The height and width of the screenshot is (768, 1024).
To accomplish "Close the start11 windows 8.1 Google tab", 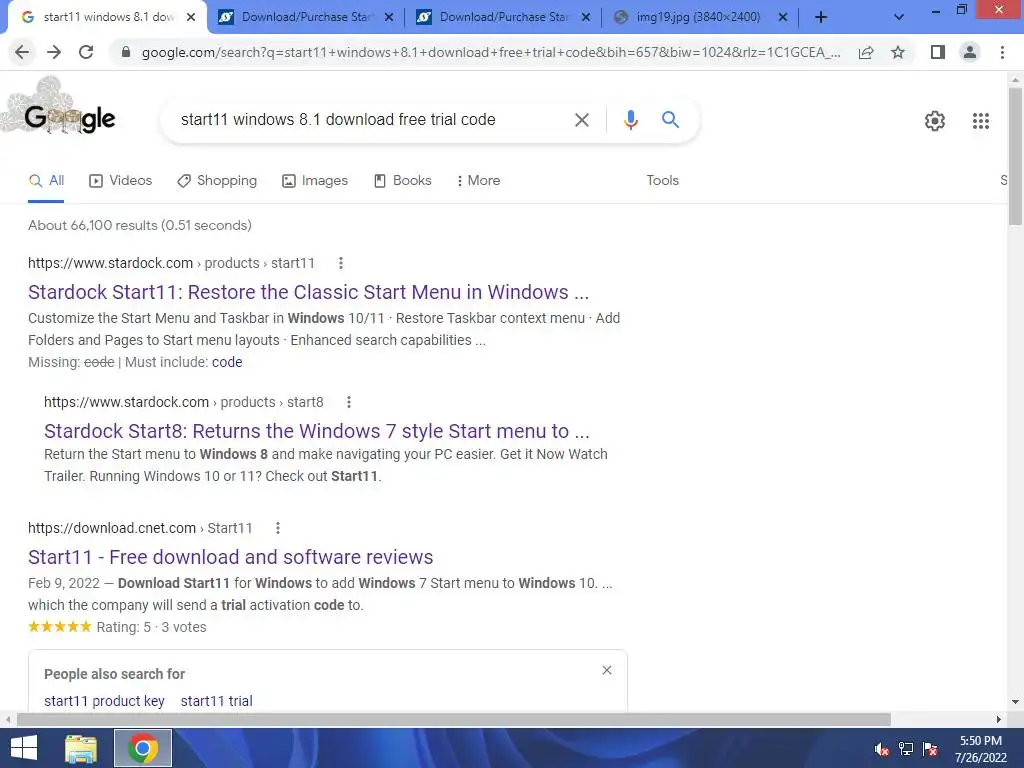I will (191, 18).
